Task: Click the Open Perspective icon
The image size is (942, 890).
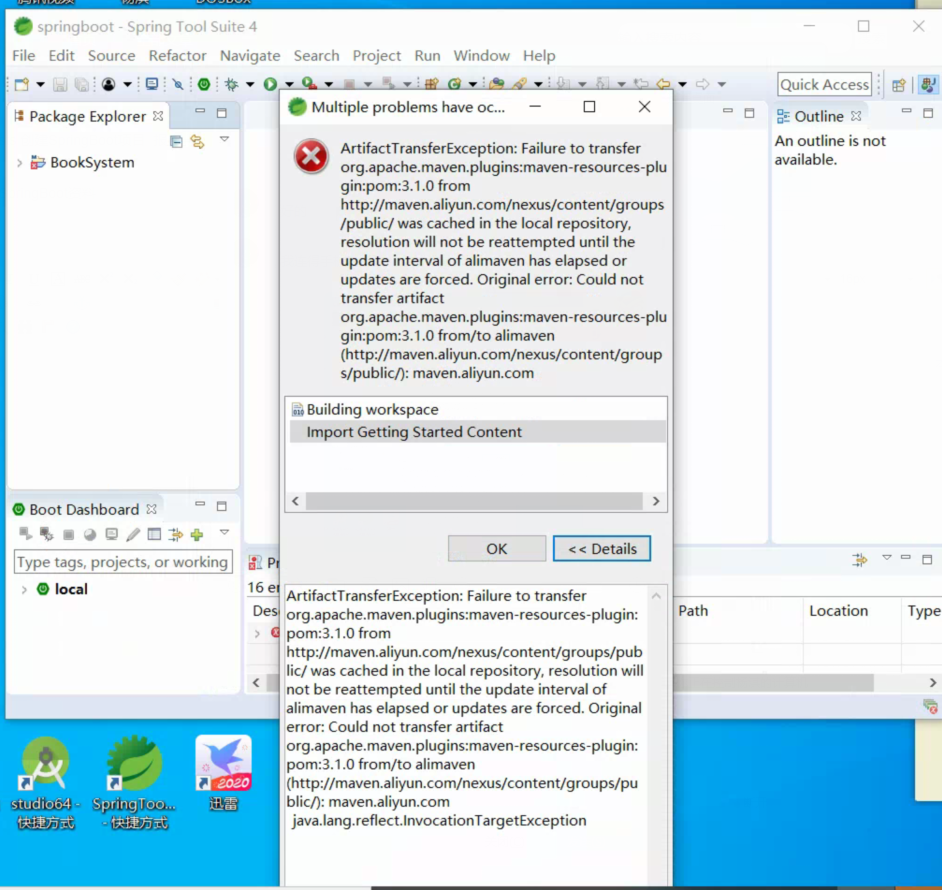Action: (899, 85)
